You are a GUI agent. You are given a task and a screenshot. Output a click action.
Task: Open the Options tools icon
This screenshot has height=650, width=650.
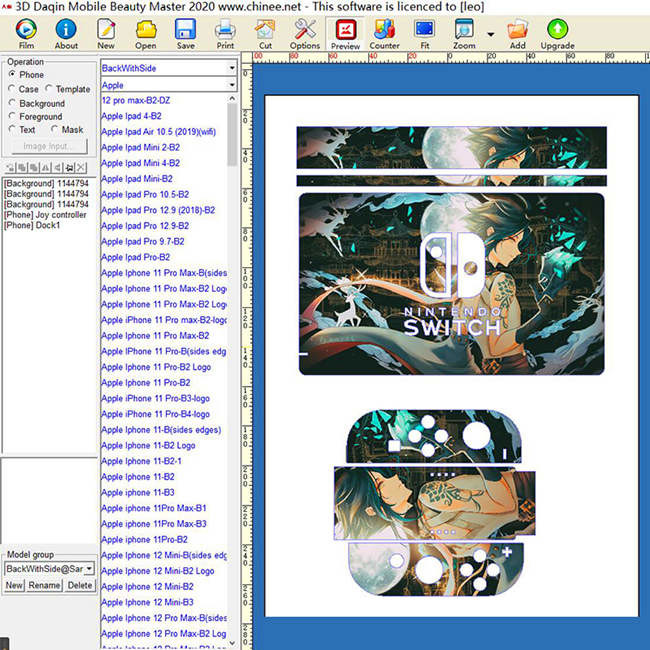[305, 34]
